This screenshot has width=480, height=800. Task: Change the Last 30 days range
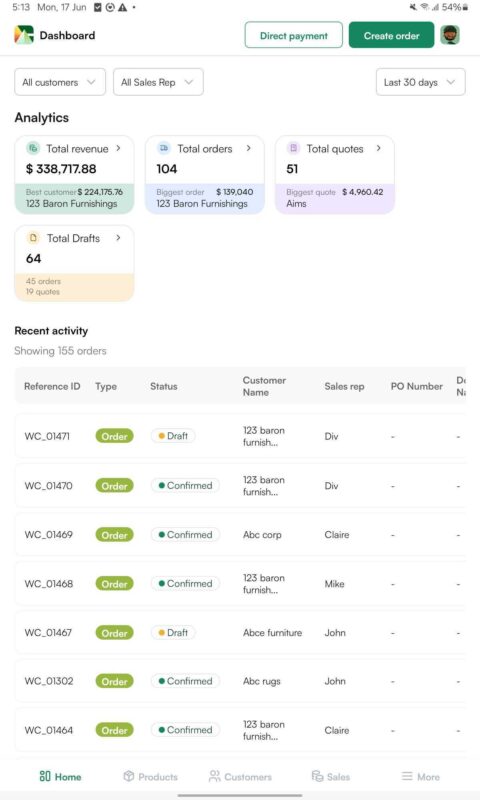click(x=420, y=82)
